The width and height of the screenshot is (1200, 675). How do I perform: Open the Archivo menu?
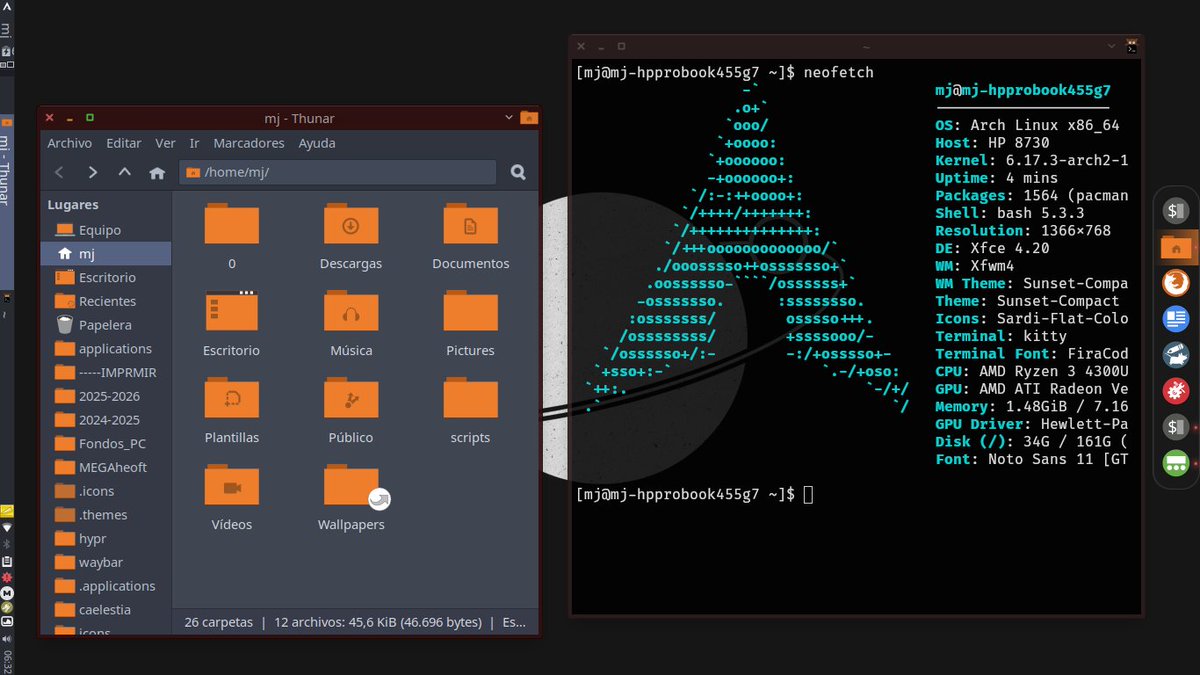click(x=69, y=143)
